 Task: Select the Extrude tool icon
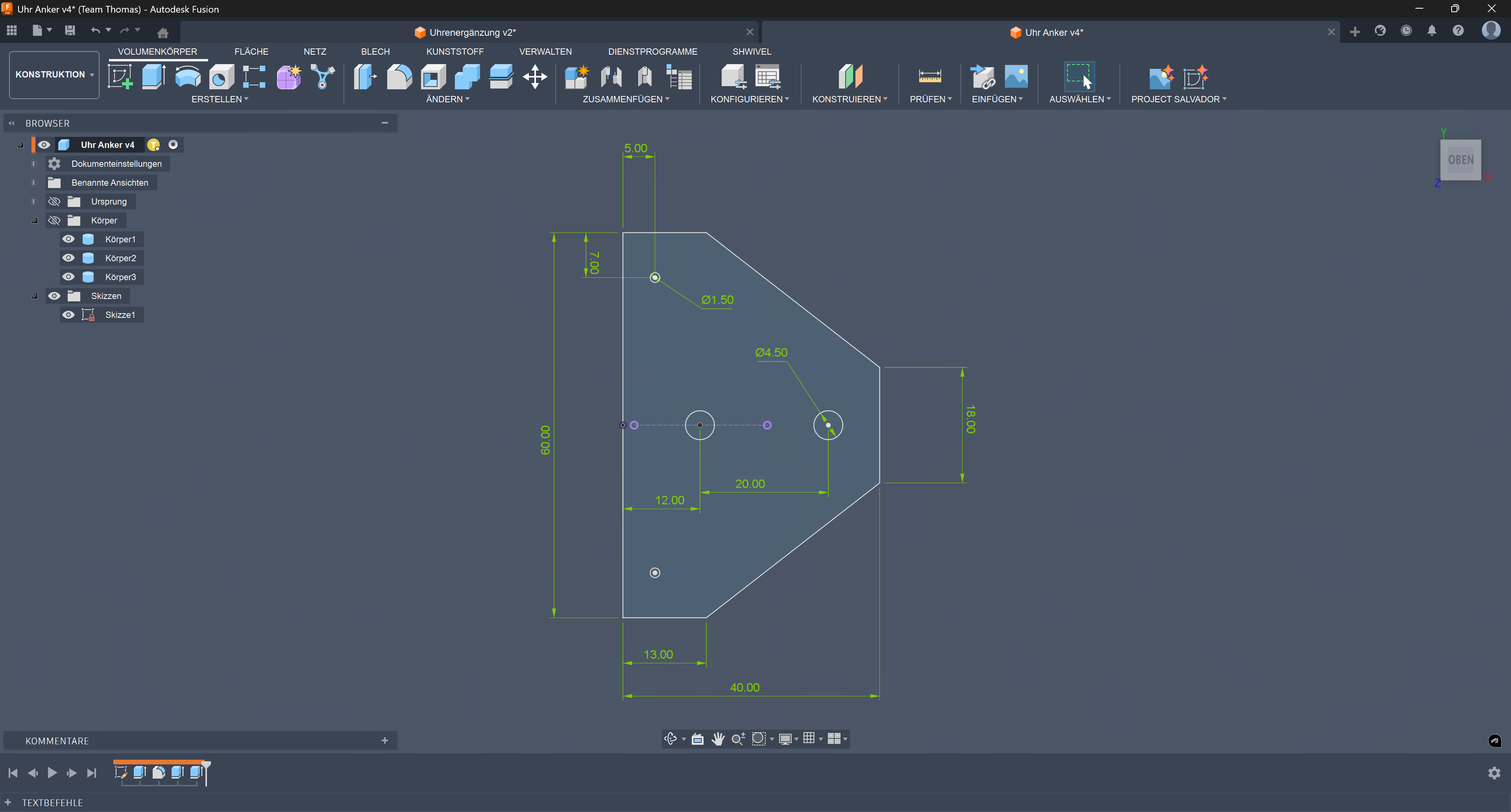(154, 77)
